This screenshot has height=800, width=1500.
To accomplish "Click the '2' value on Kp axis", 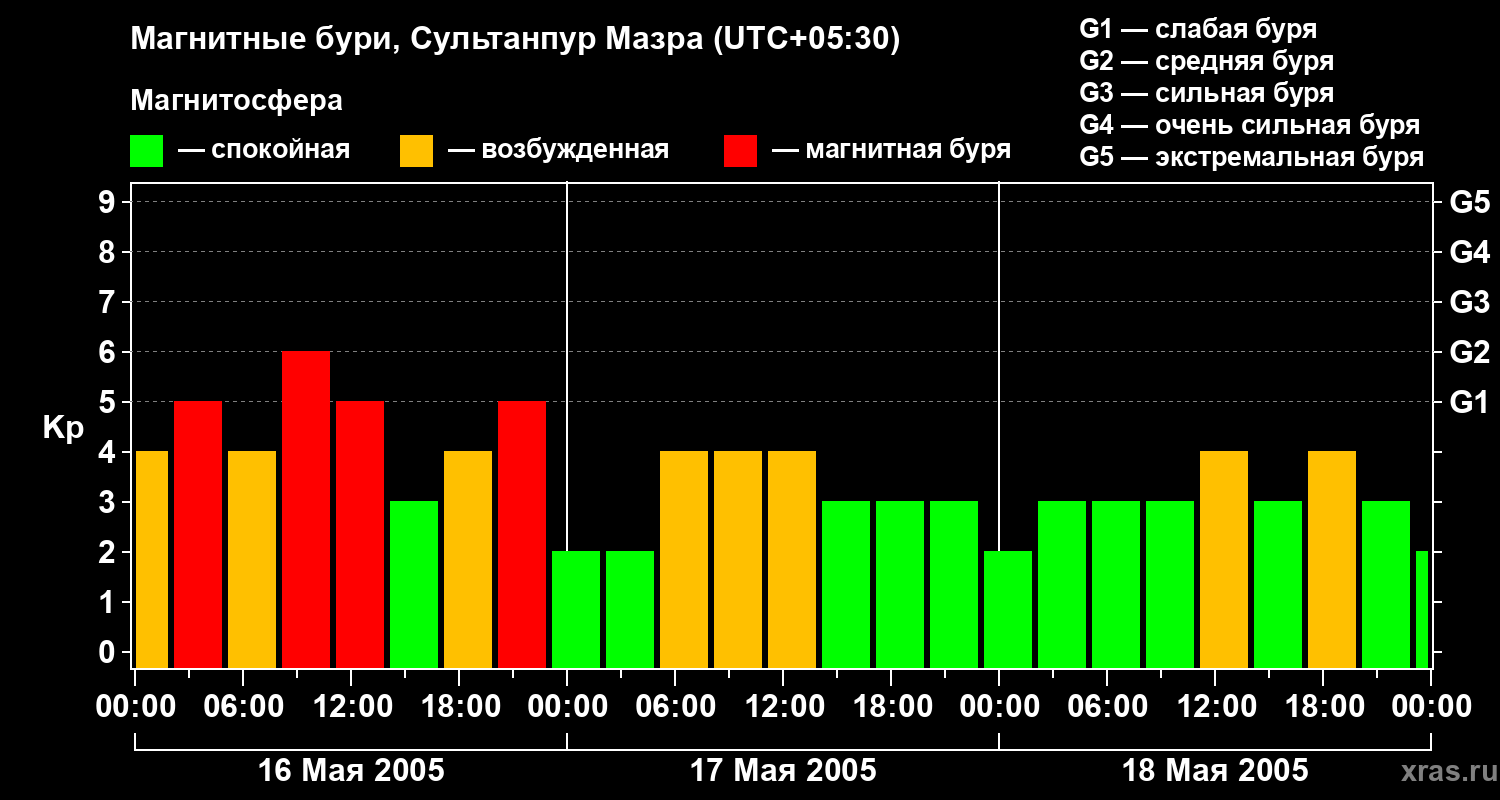I will (109, 552).
